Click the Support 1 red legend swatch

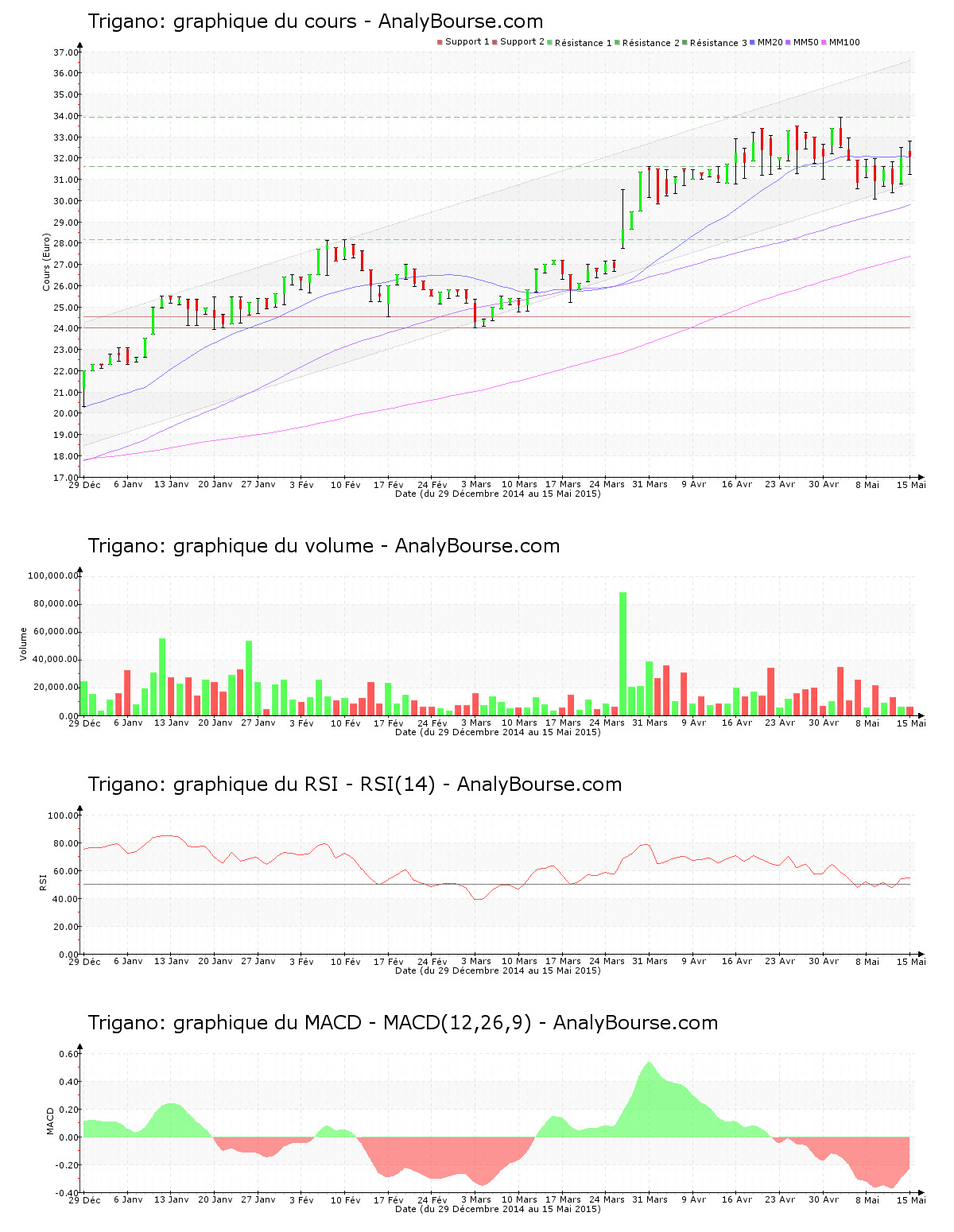[x=440, y=42]
